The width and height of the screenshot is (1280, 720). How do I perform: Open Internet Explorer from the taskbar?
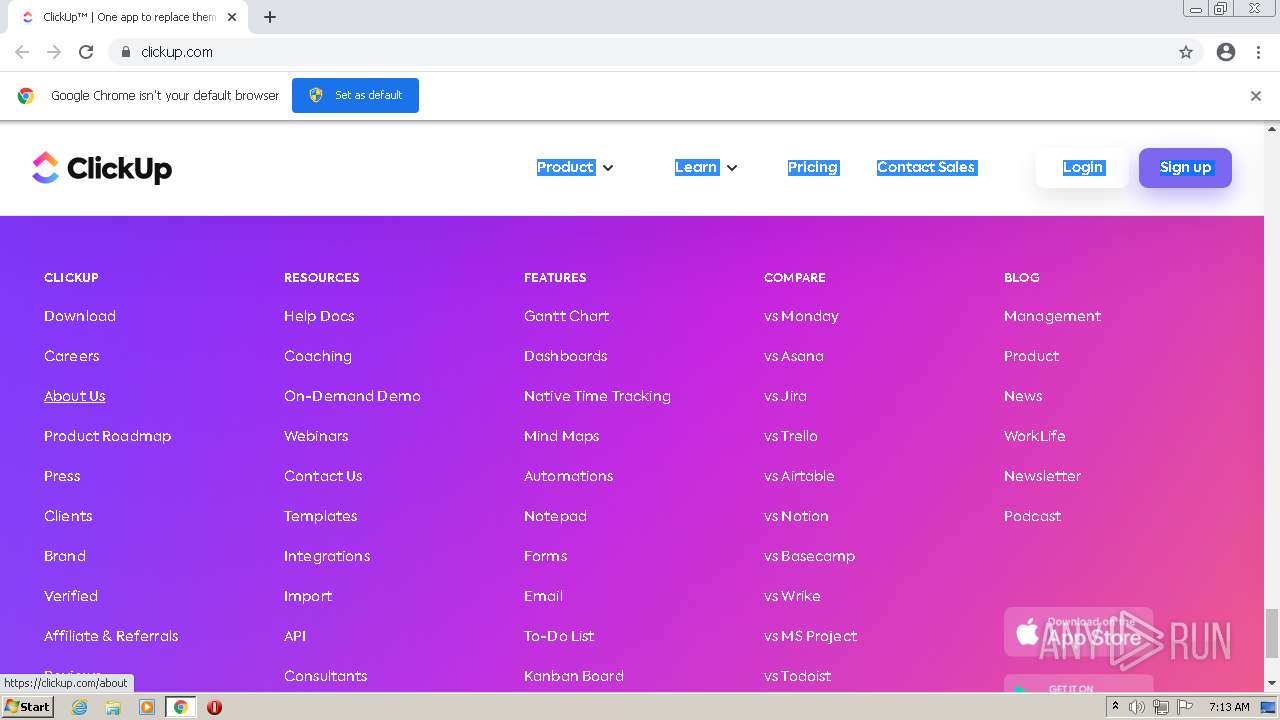(80, 707)
